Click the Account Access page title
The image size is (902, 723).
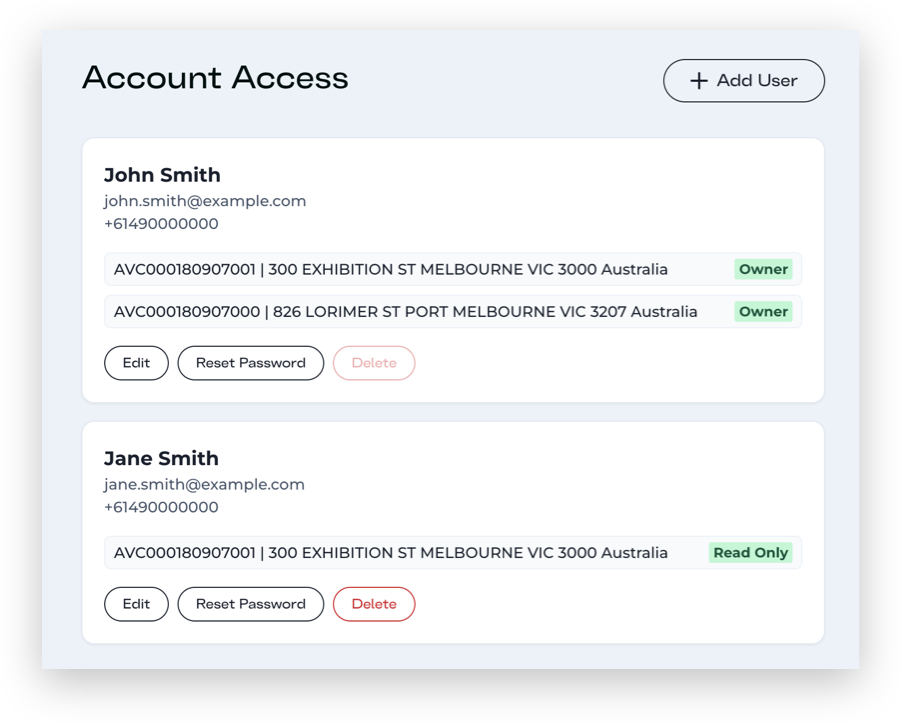(x=215, y=78)
